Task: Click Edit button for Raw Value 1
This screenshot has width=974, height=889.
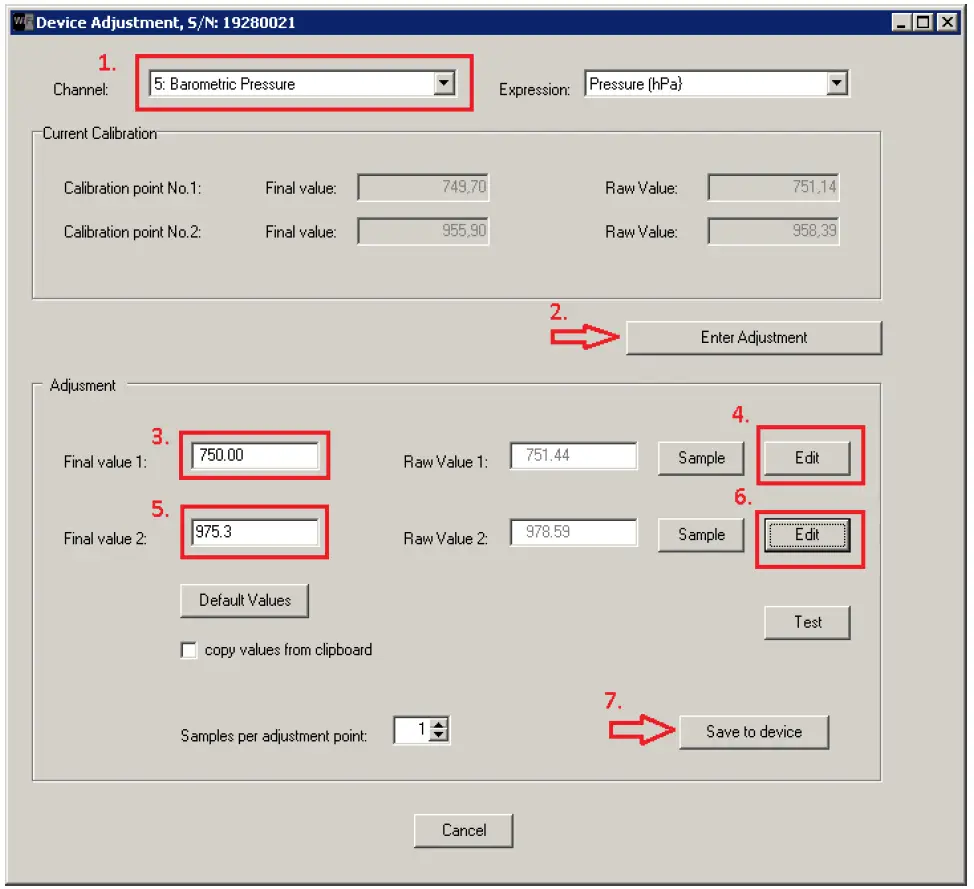Action: tap(807, 458)
